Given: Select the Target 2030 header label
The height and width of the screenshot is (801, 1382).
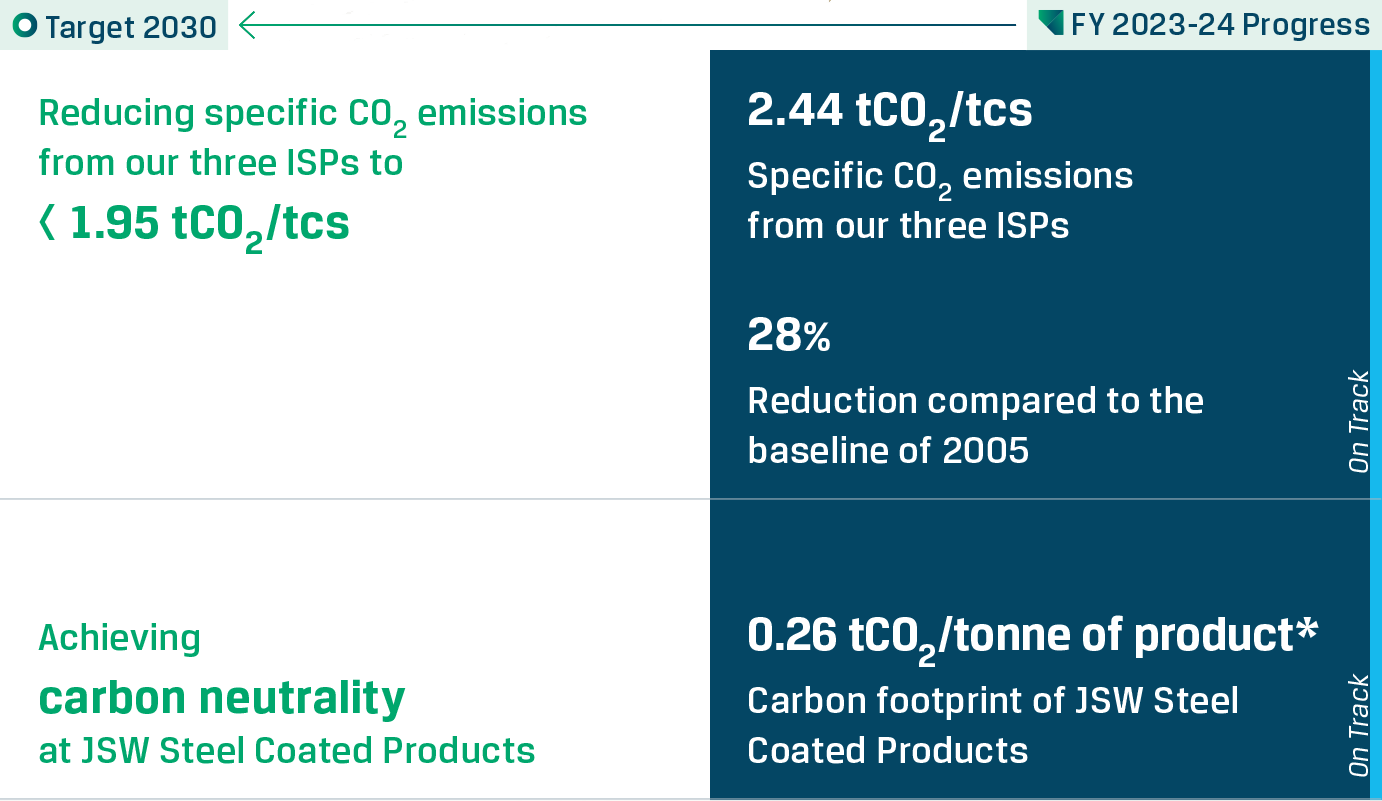Looking at the screenshot, I should [130, 26].
